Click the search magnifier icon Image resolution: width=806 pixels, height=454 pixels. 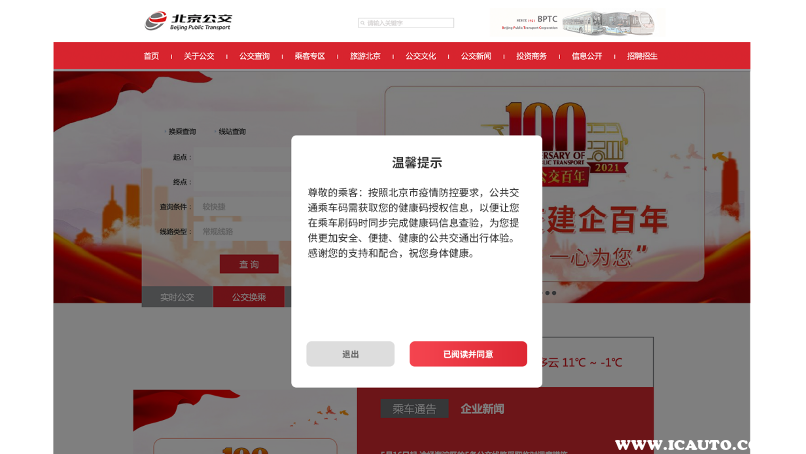pyautogui.click(x=362, y=23)
